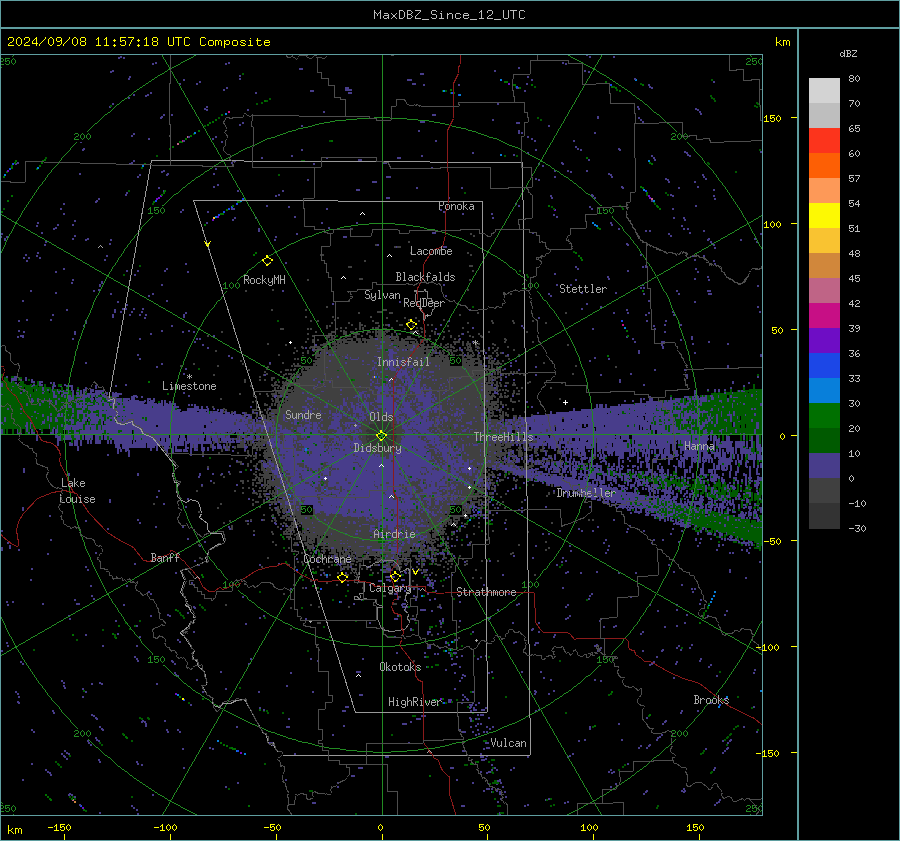Click the Brooks town label
Image resolution: width=900 pixels, height=841 pixels.
coord(711,700)
